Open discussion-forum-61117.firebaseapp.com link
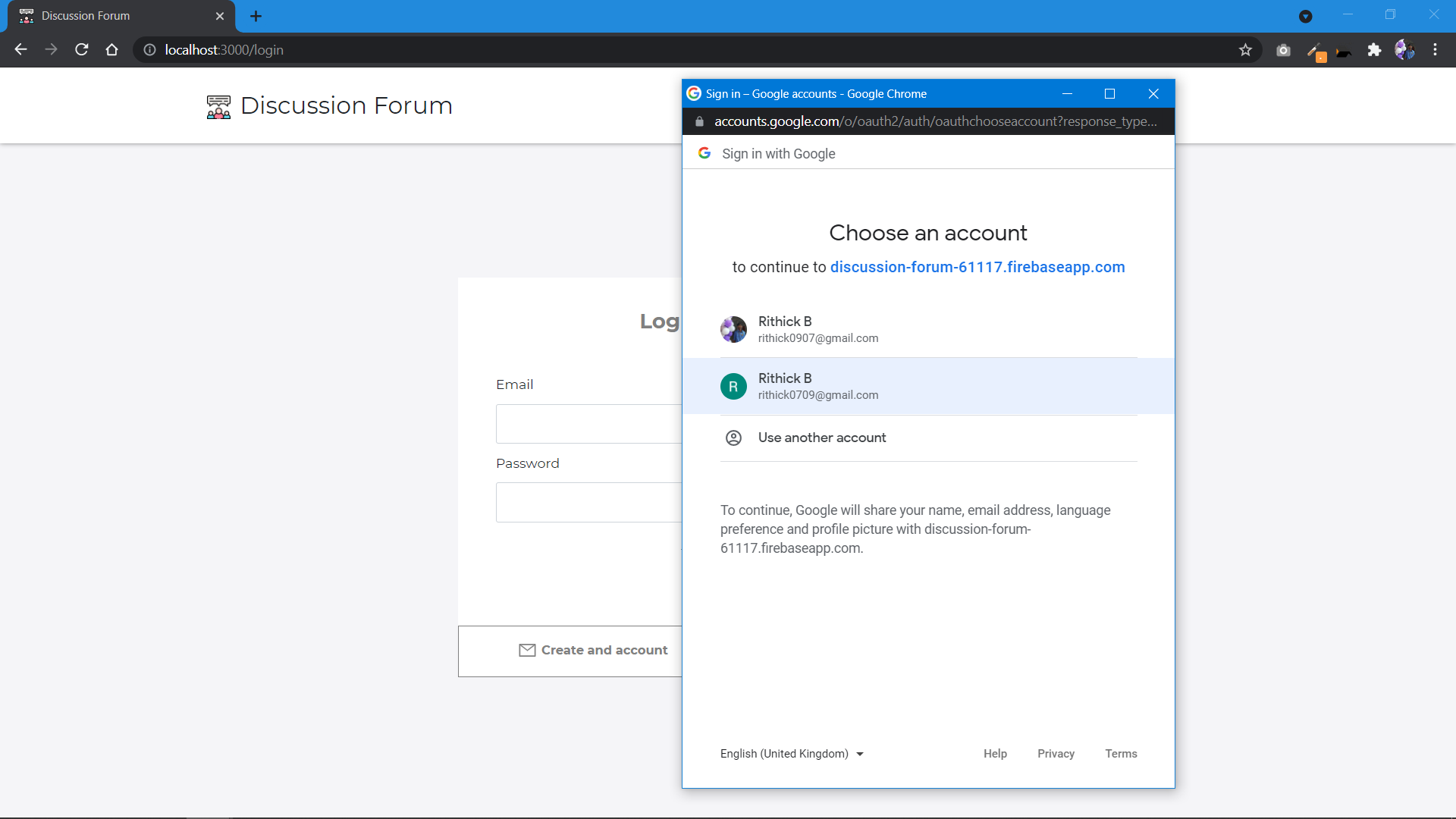This screenshot has height=819, width=1456. click(x=977, y=267)
